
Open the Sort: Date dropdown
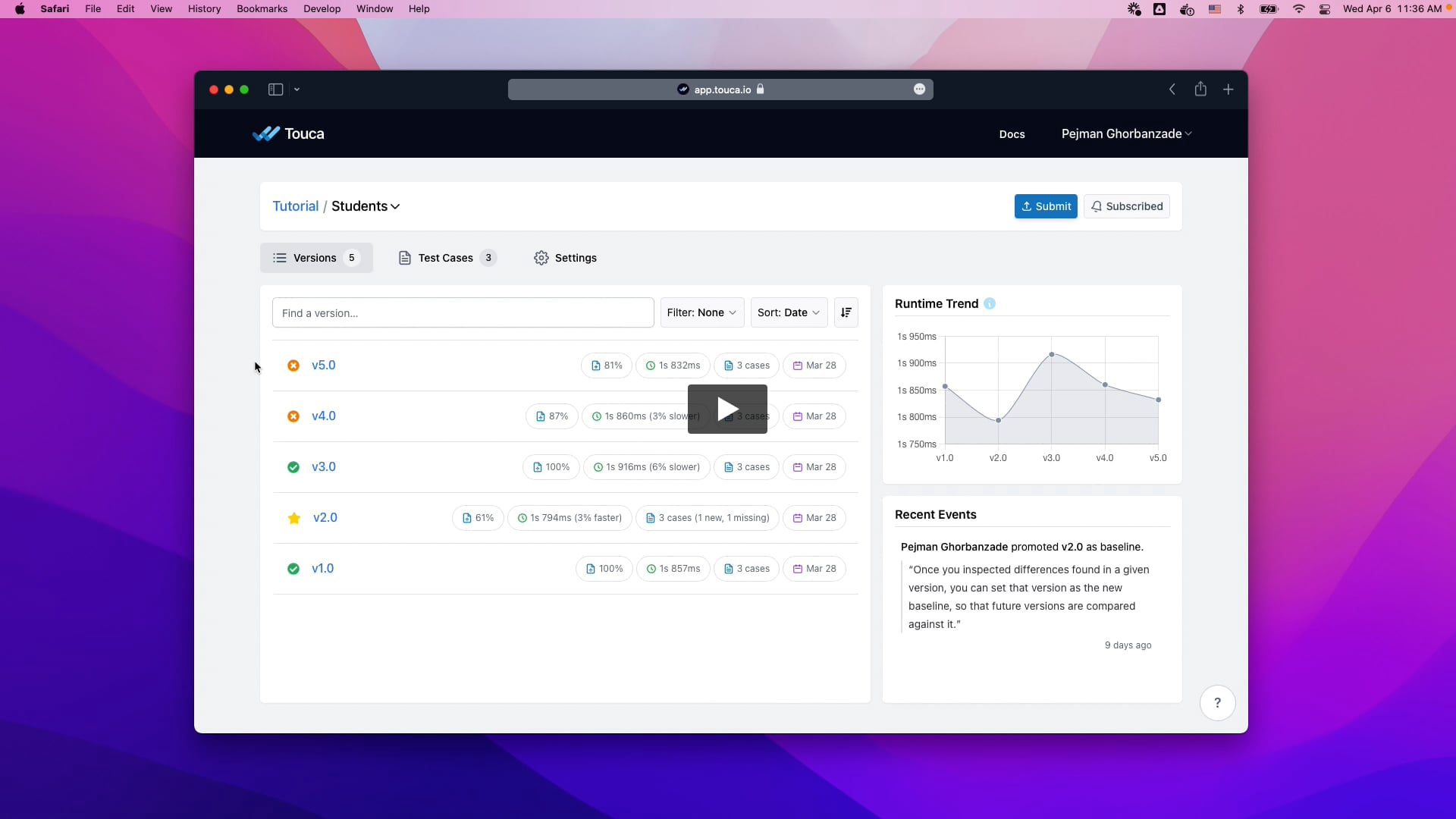pyautogui.click(x=789, y=312)
